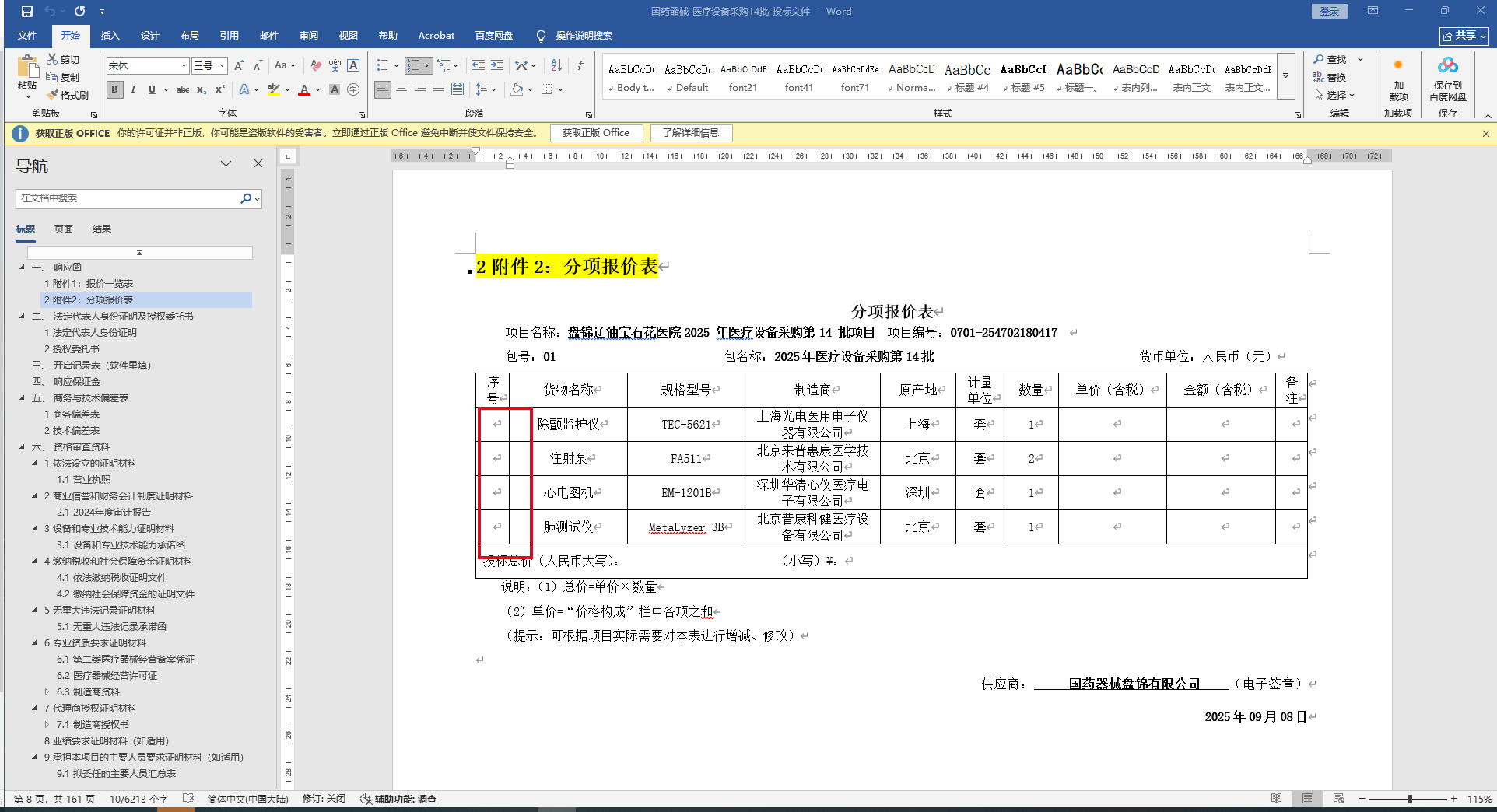The image size is (1497, 812).
Task: Toggle bulleted list formatting
Action: tap(382, 65)
